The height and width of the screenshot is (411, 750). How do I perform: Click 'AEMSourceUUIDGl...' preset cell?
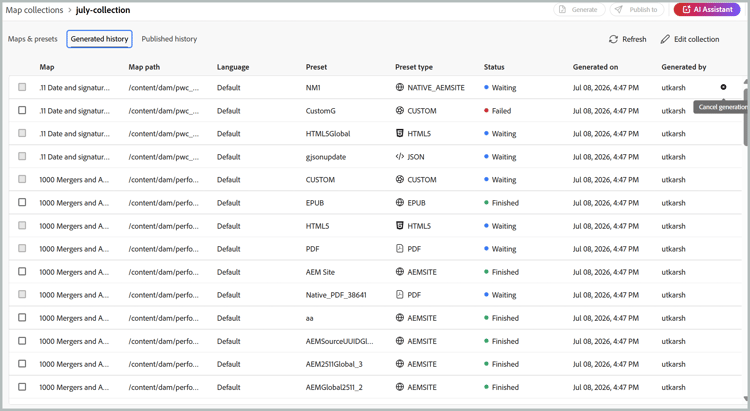[x=340, y=341]
